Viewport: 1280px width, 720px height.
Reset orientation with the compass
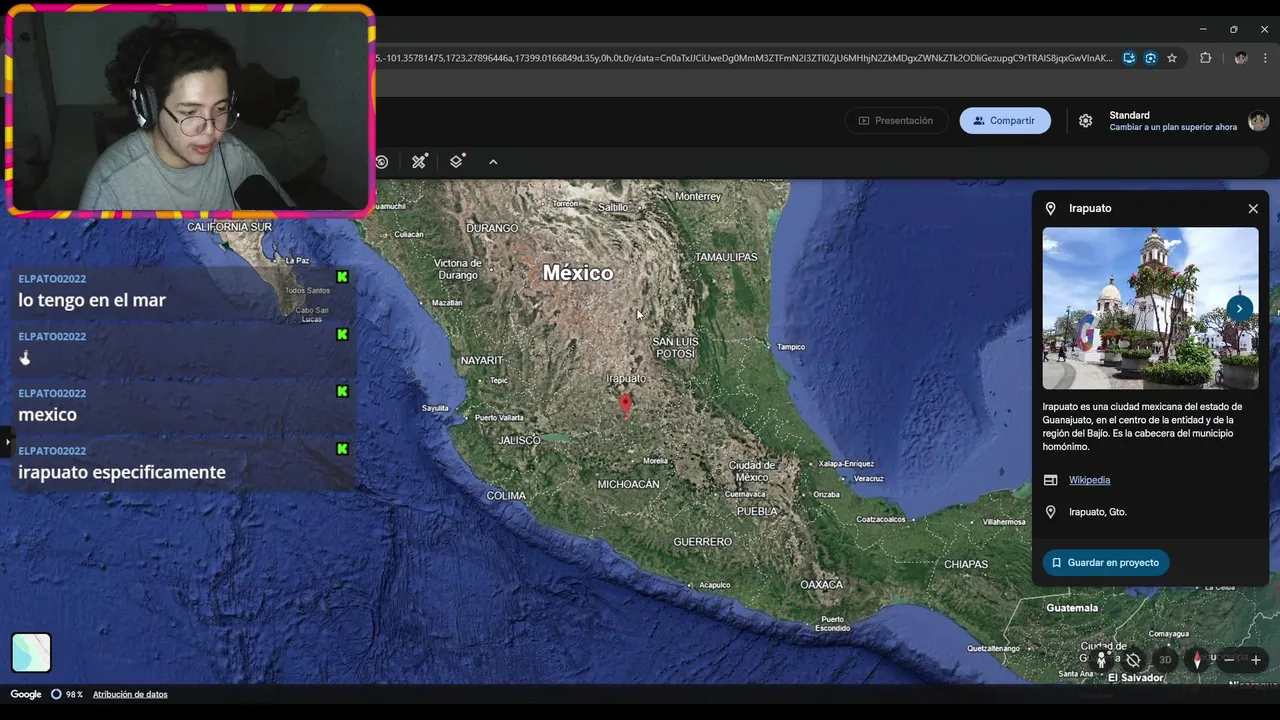pyautogui.click(x=1197, y=660)
